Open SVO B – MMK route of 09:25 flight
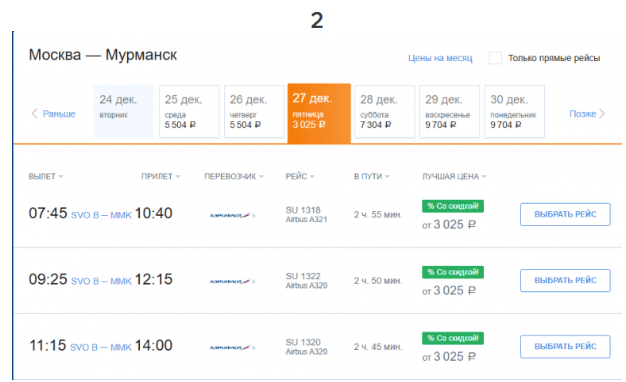 tap(101, 281)
